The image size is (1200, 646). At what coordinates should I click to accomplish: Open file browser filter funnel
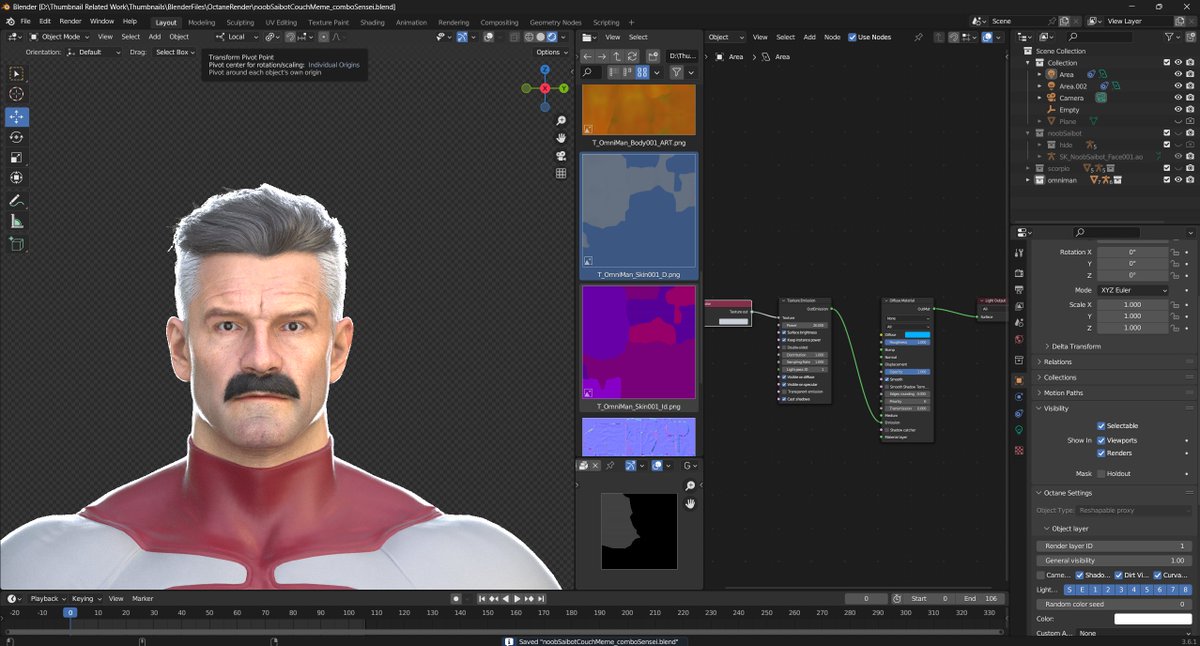pos(677,73)
